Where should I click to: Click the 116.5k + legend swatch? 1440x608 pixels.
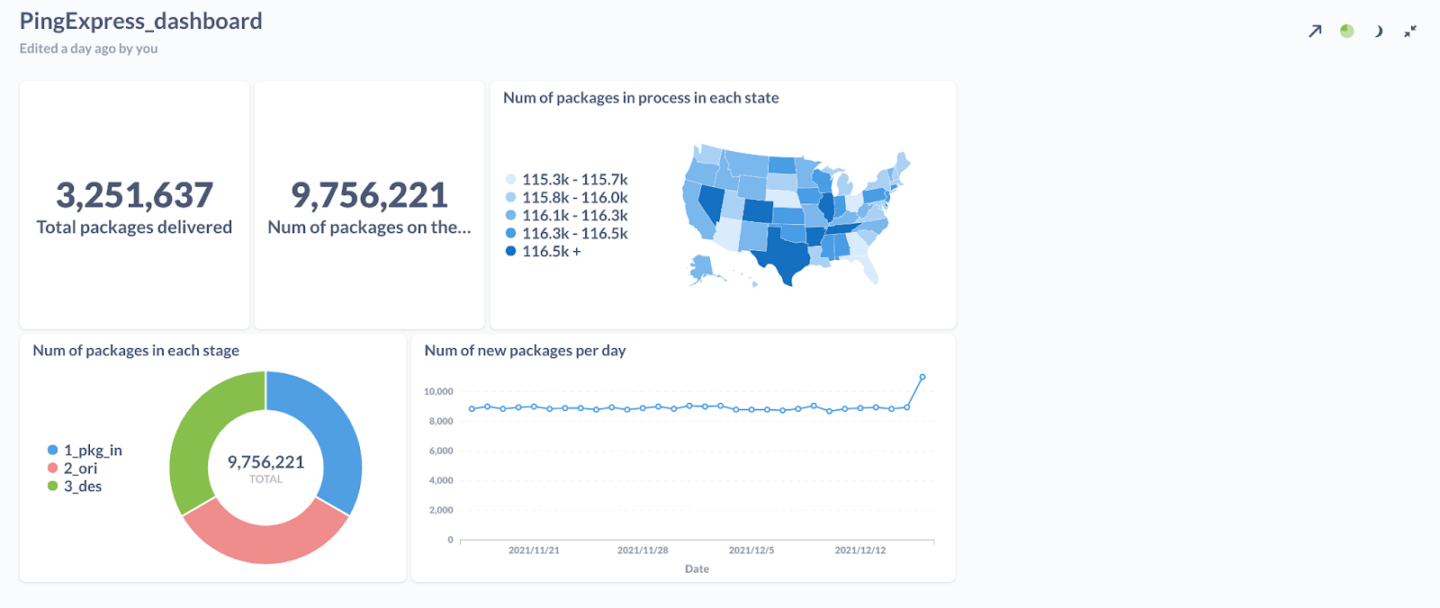point(510,251)
